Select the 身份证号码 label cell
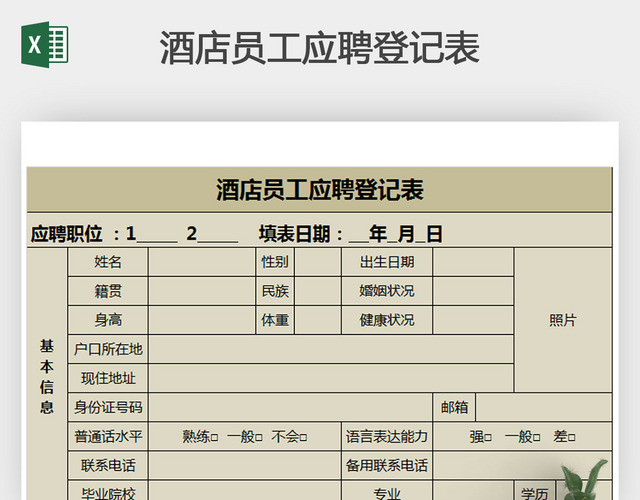Screen dimensions: 640x500 pyautogui.click(x=108, y=407)
